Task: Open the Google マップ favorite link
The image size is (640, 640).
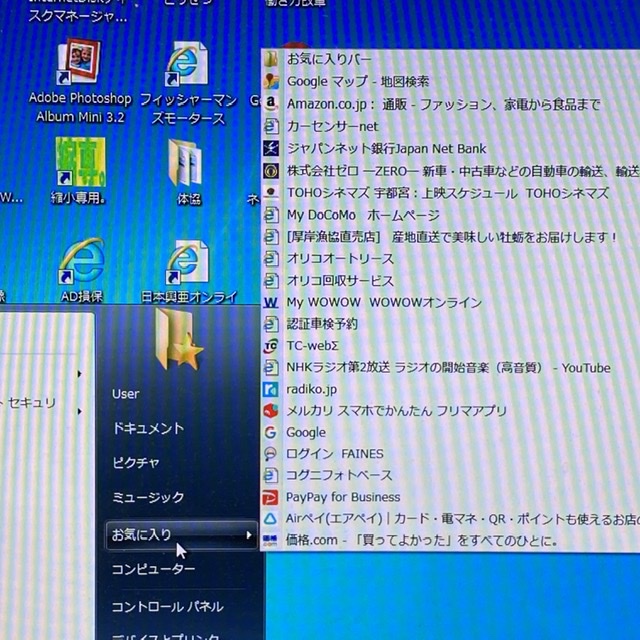Action: tap(357, 81)
